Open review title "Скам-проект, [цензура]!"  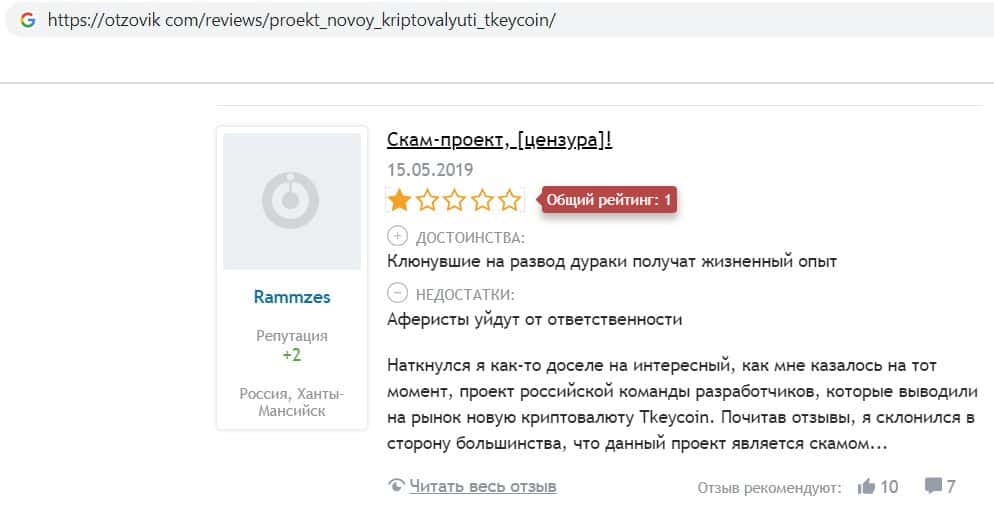pos(499,139)
